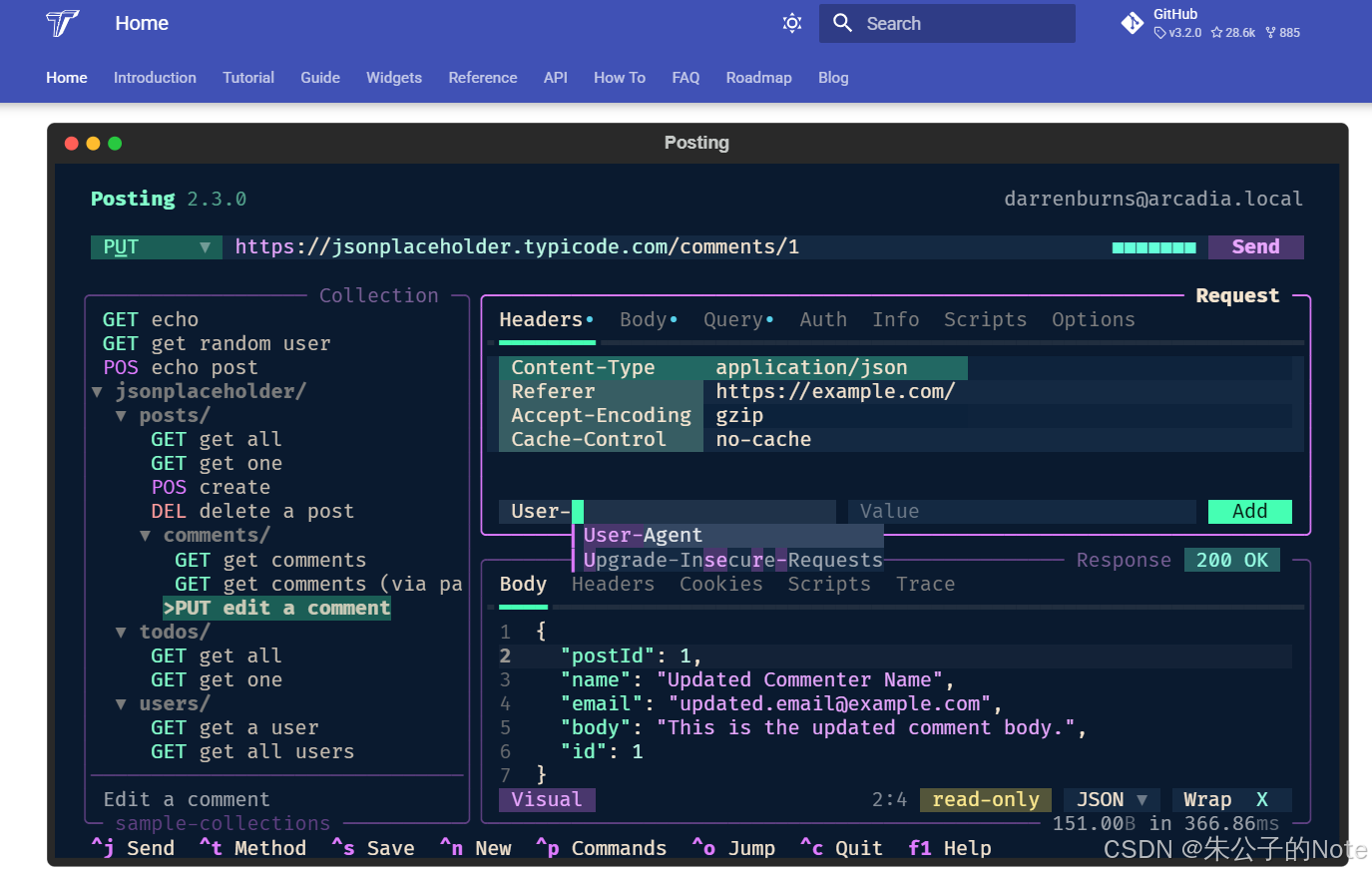Open the GitHub repository icon
Viewport: 1372px width, 873px height.
[1133, 23]
